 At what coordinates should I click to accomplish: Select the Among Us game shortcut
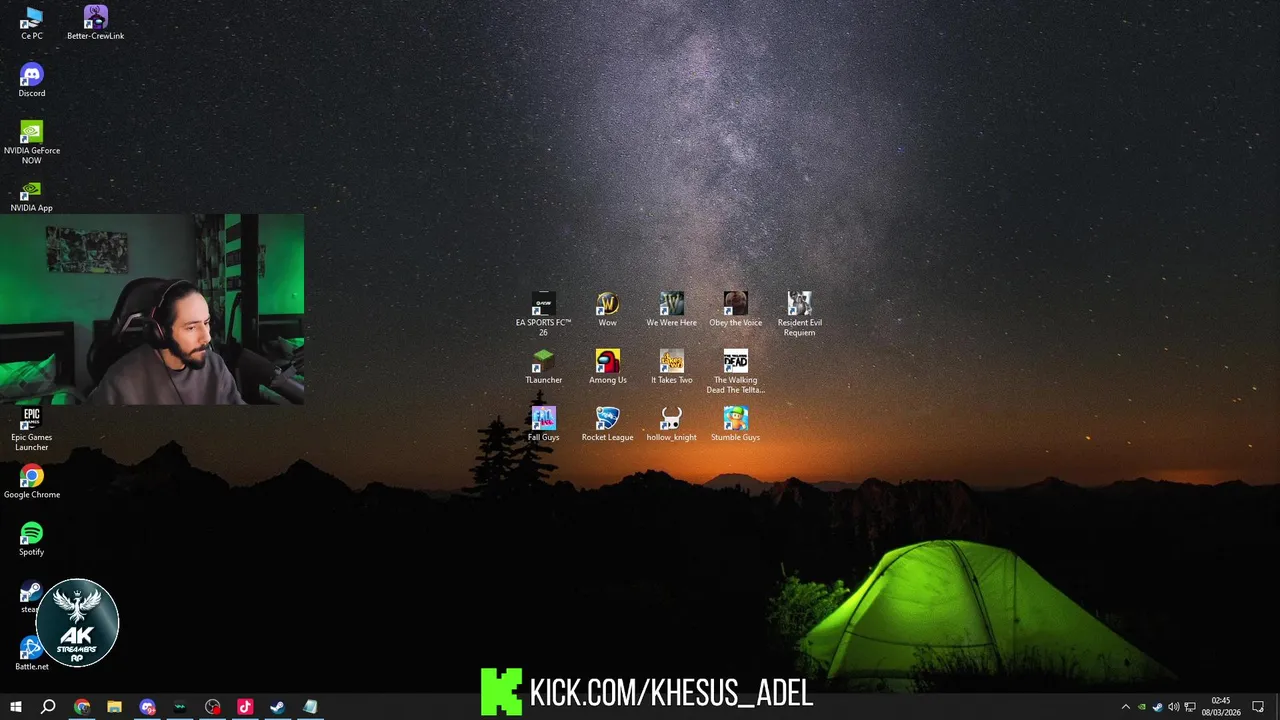(607, 367)
